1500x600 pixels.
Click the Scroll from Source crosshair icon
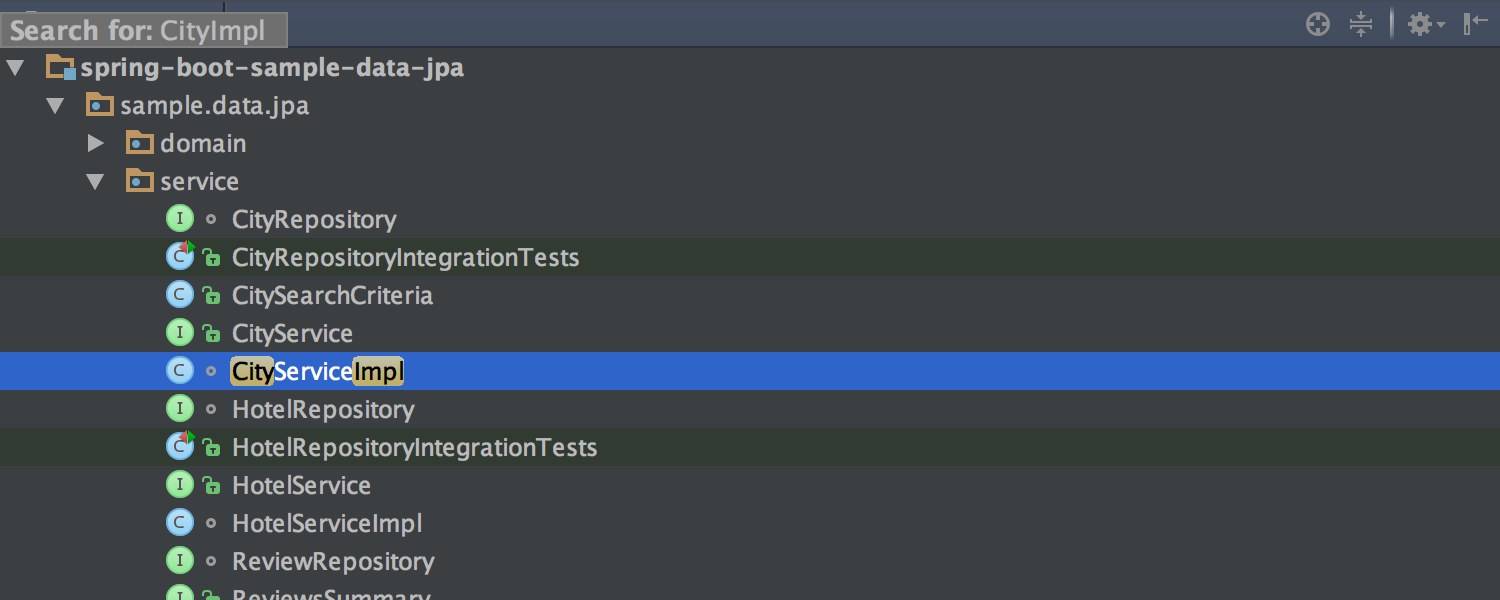pos(1319,25)
